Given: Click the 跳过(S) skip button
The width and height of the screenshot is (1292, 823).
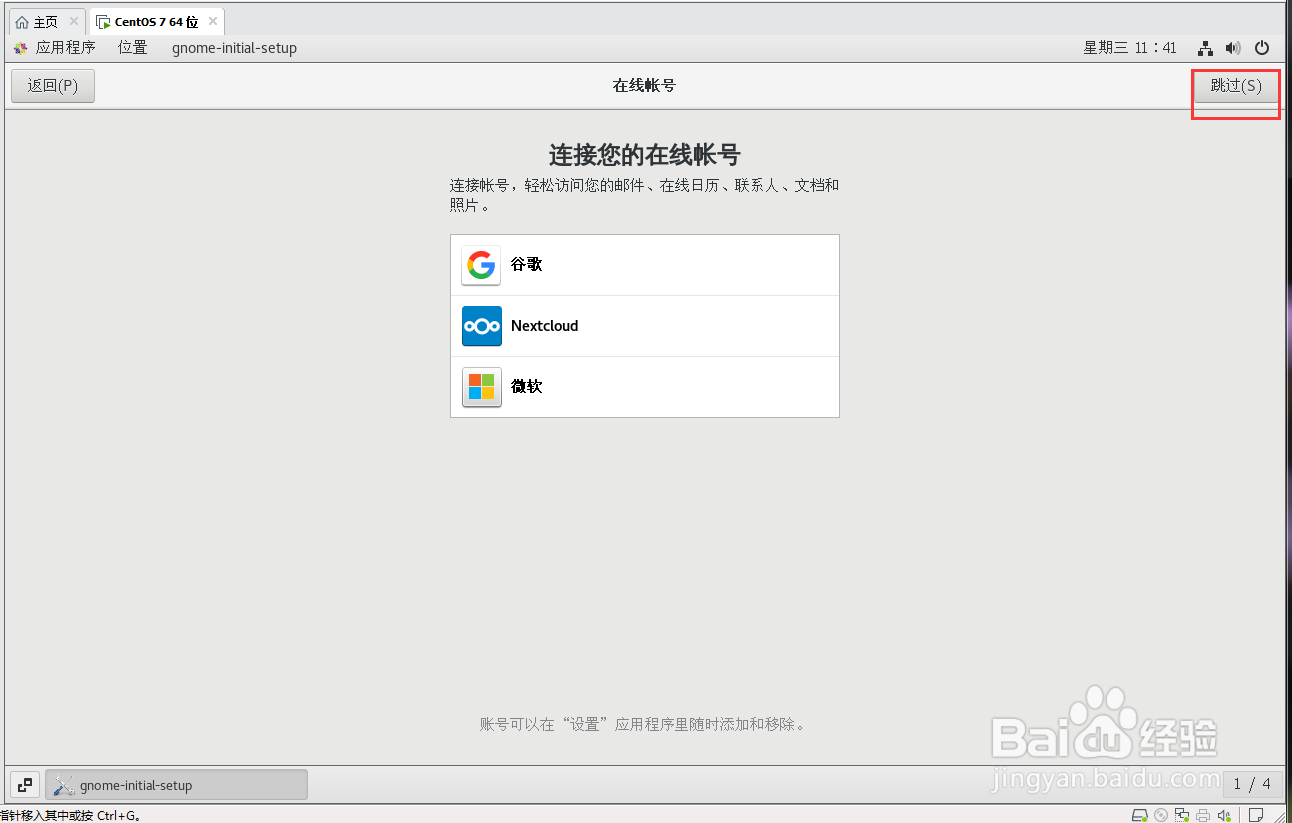Looking at the screenshot, I should [1235, 86].
